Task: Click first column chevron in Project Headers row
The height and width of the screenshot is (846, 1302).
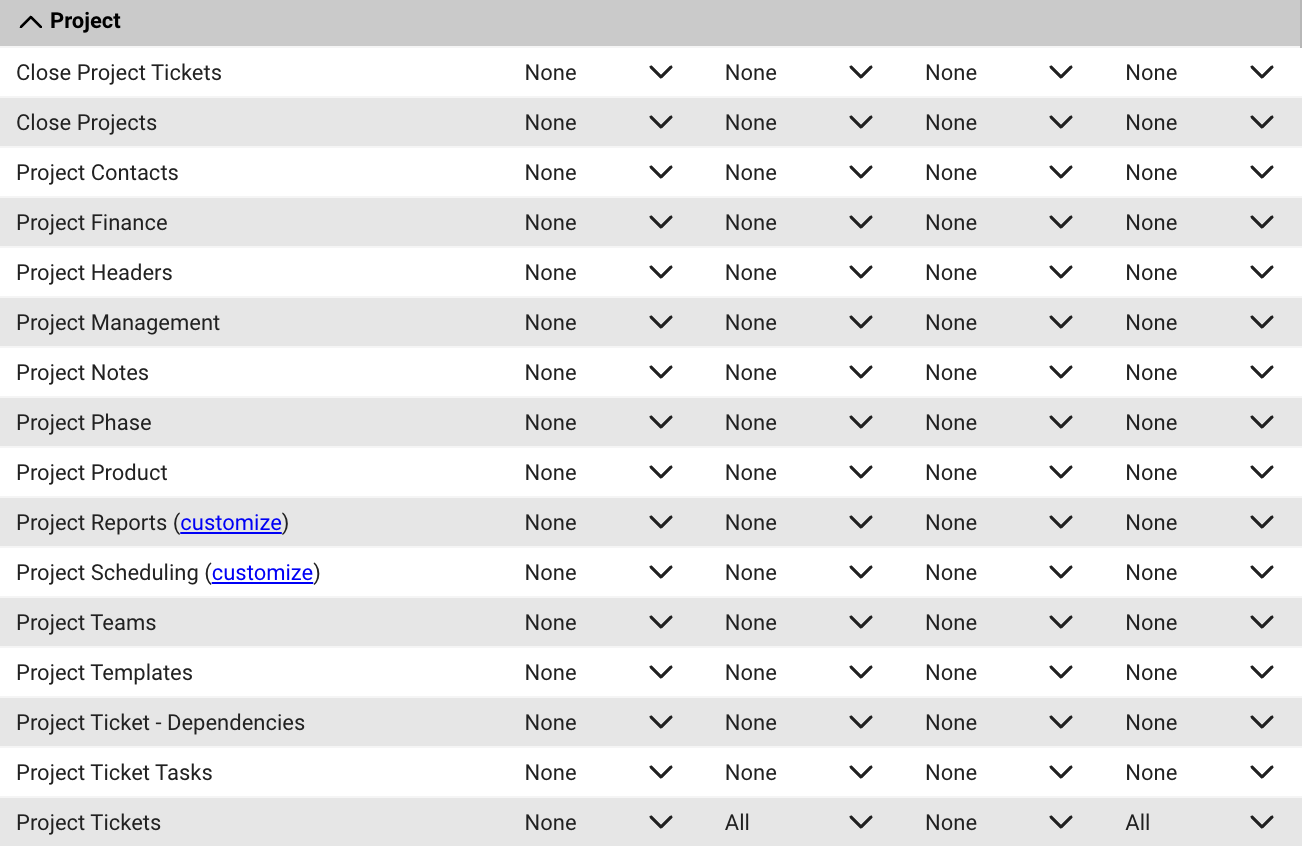Action: coord(661,273)
